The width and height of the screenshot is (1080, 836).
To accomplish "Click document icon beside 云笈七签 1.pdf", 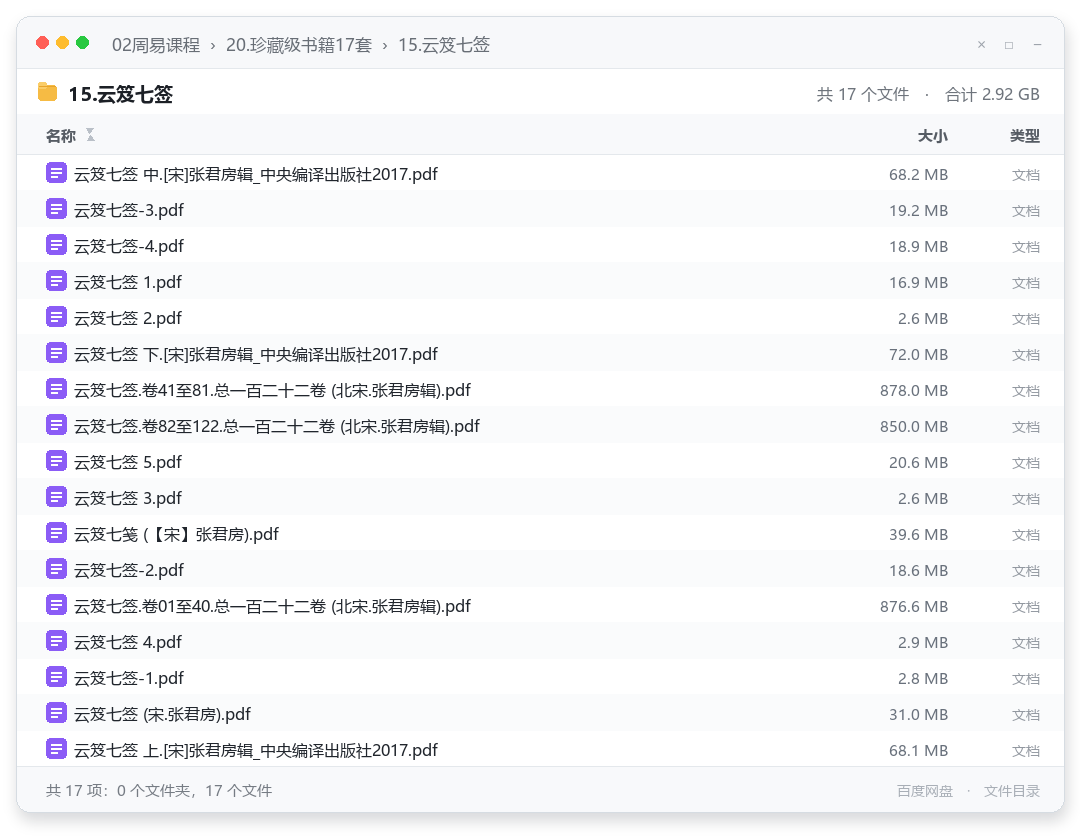I will [56, 281].
